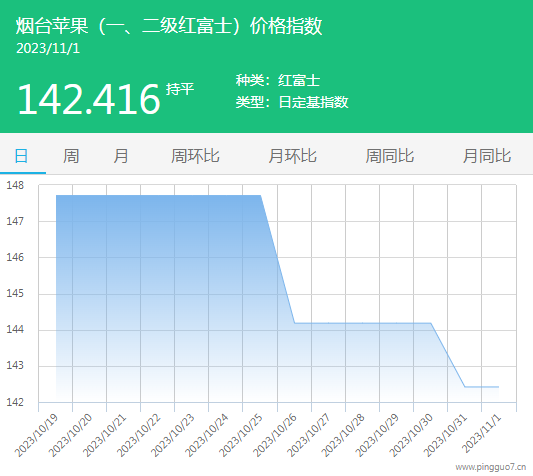Click the 种类: 红富士 label
Image resolution: width=533 pixels, height=476 pixels.
click(278, 81)
